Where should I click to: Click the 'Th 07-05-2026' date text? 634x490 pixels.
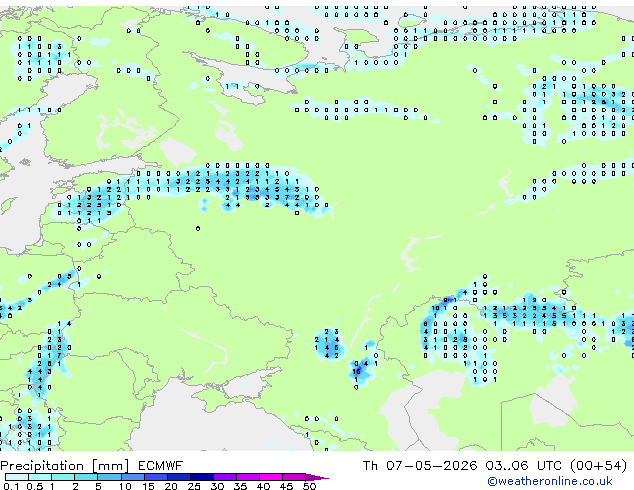tap(420, 466)
